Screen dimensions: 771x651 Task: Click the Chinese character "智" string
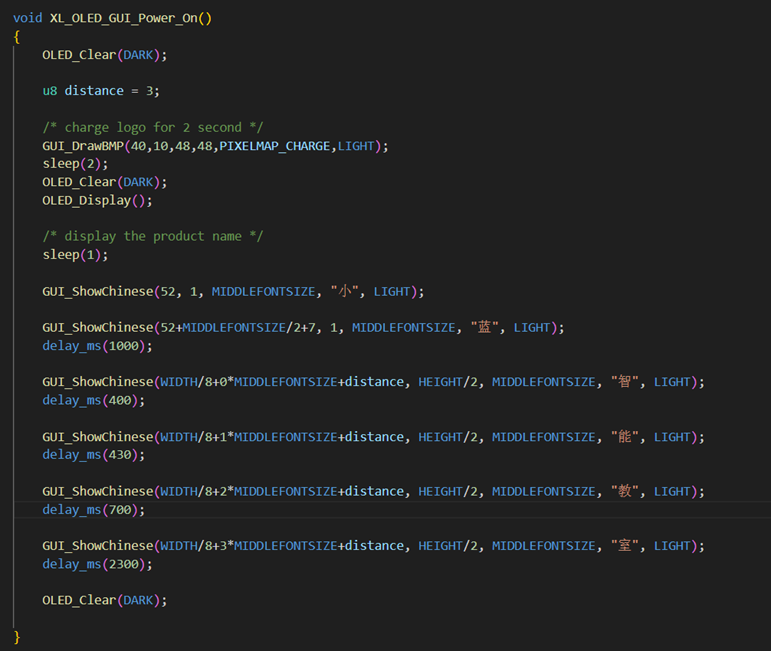pyautogui.click(x=625, y=382)
